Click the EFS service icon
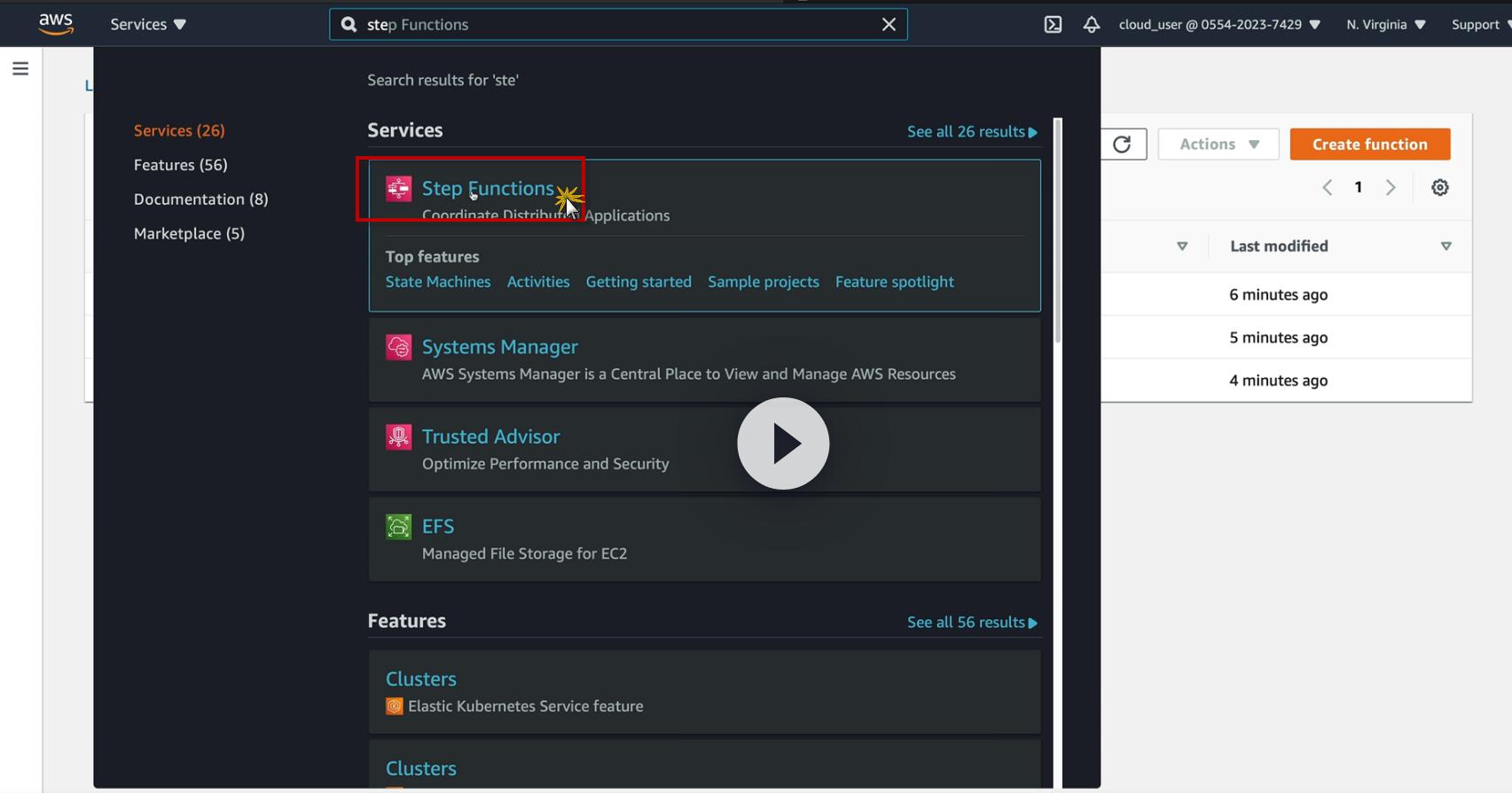This screenshot has width=1512, height=793. pyautogui.click(x=399, y=527)
